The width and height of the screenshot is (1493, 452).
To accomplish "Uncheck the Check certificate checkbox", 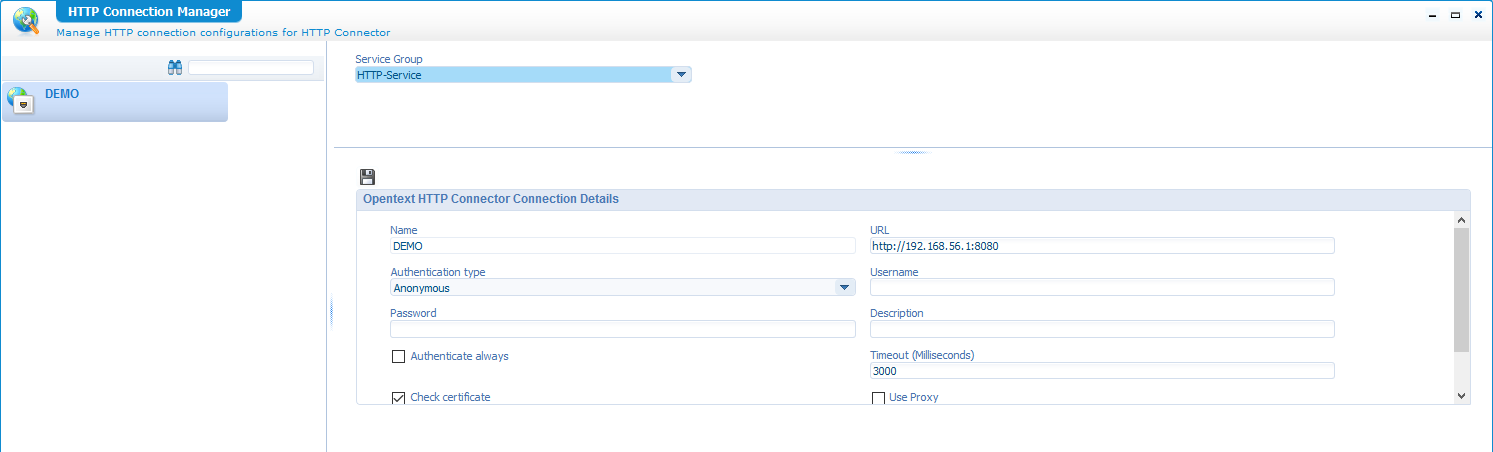I will click(398, 398).
